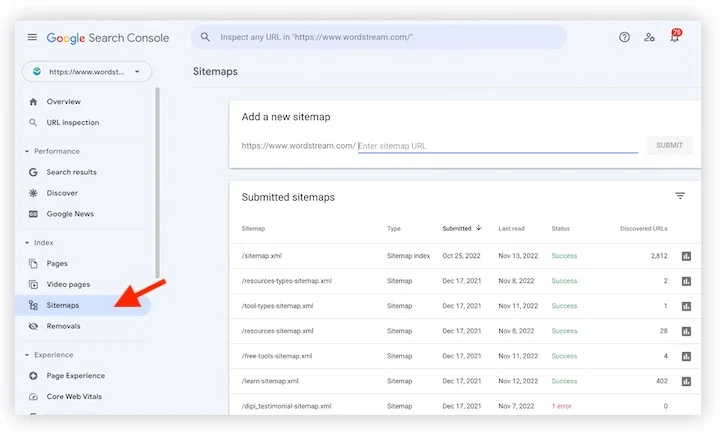Screen dimensions: 720x435
Task: Click the SUBMIT sitemap button
Action: point(669,146)
